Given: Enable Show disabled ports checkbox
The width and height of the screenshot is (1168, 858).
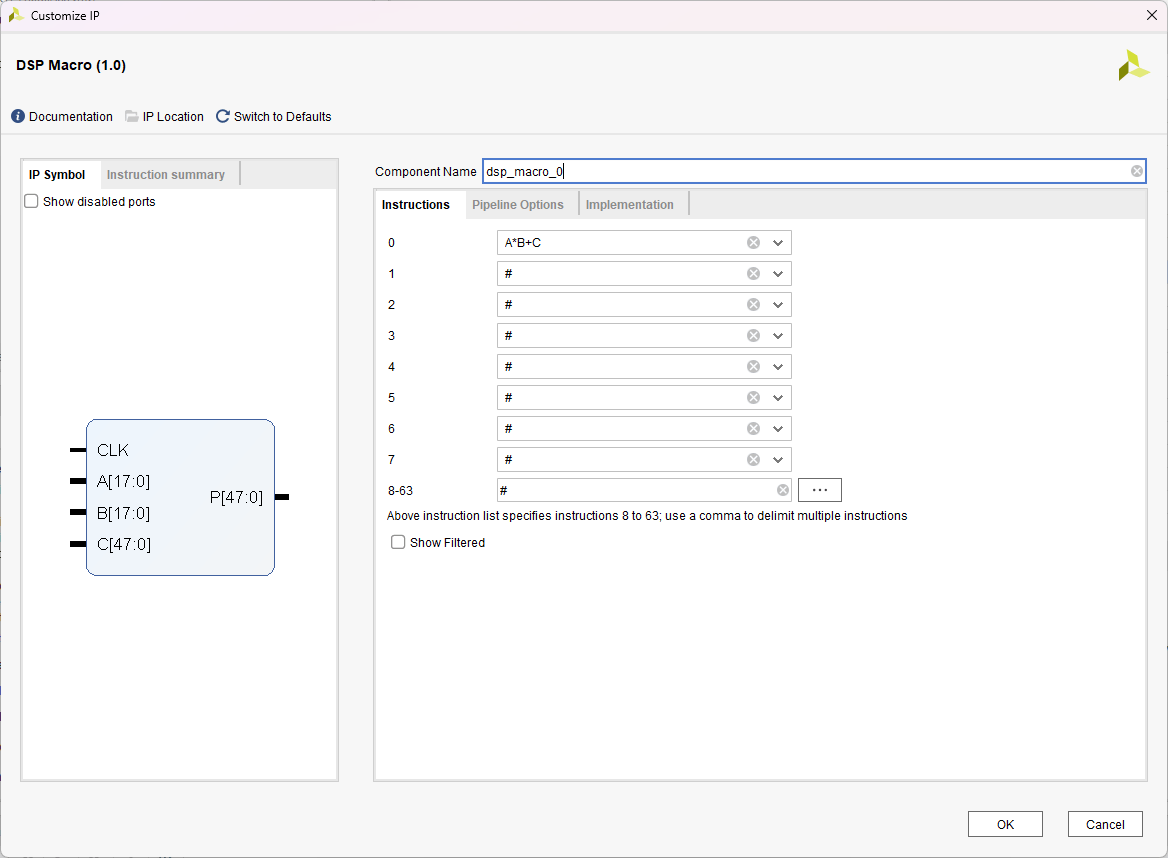Looking at the screenshot, I should click(x=33, y=202).
